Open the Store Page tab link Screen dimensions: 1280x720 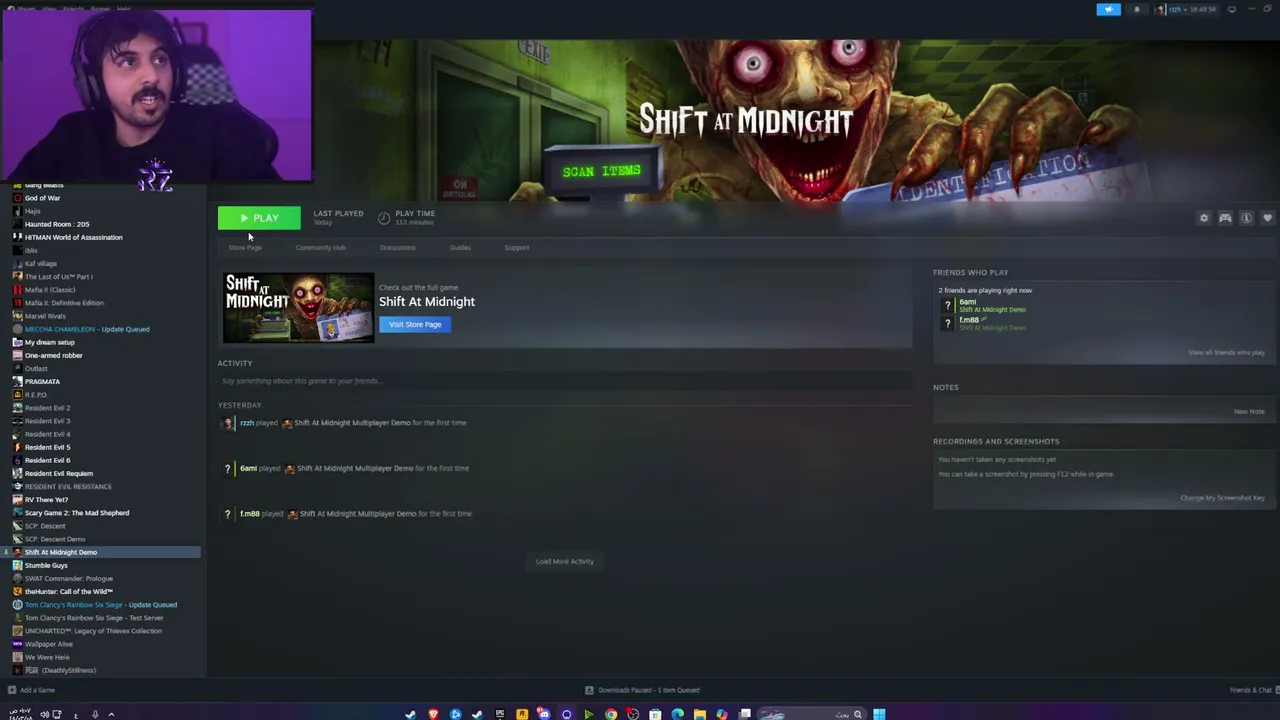245,247
